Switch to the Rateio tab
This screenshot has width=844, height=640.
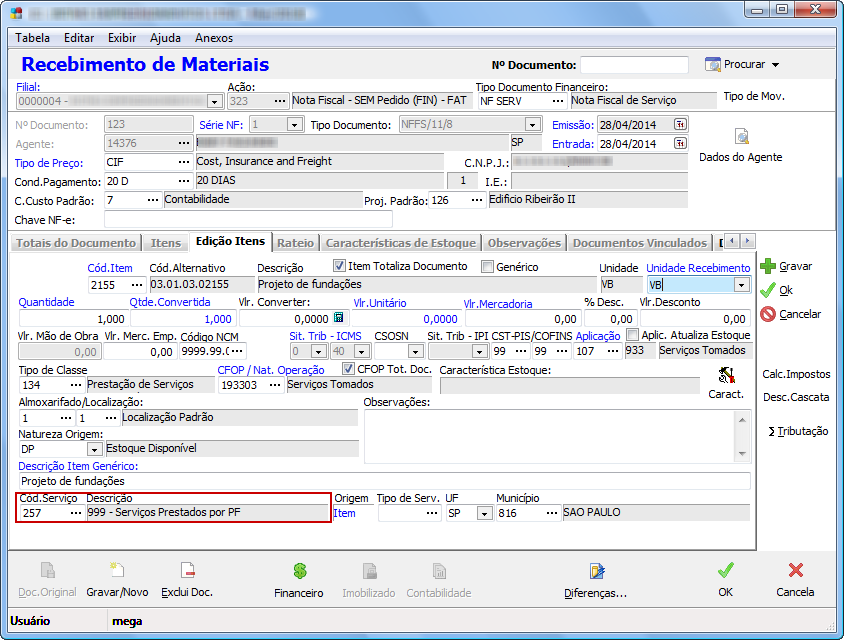tap(295, 242)
